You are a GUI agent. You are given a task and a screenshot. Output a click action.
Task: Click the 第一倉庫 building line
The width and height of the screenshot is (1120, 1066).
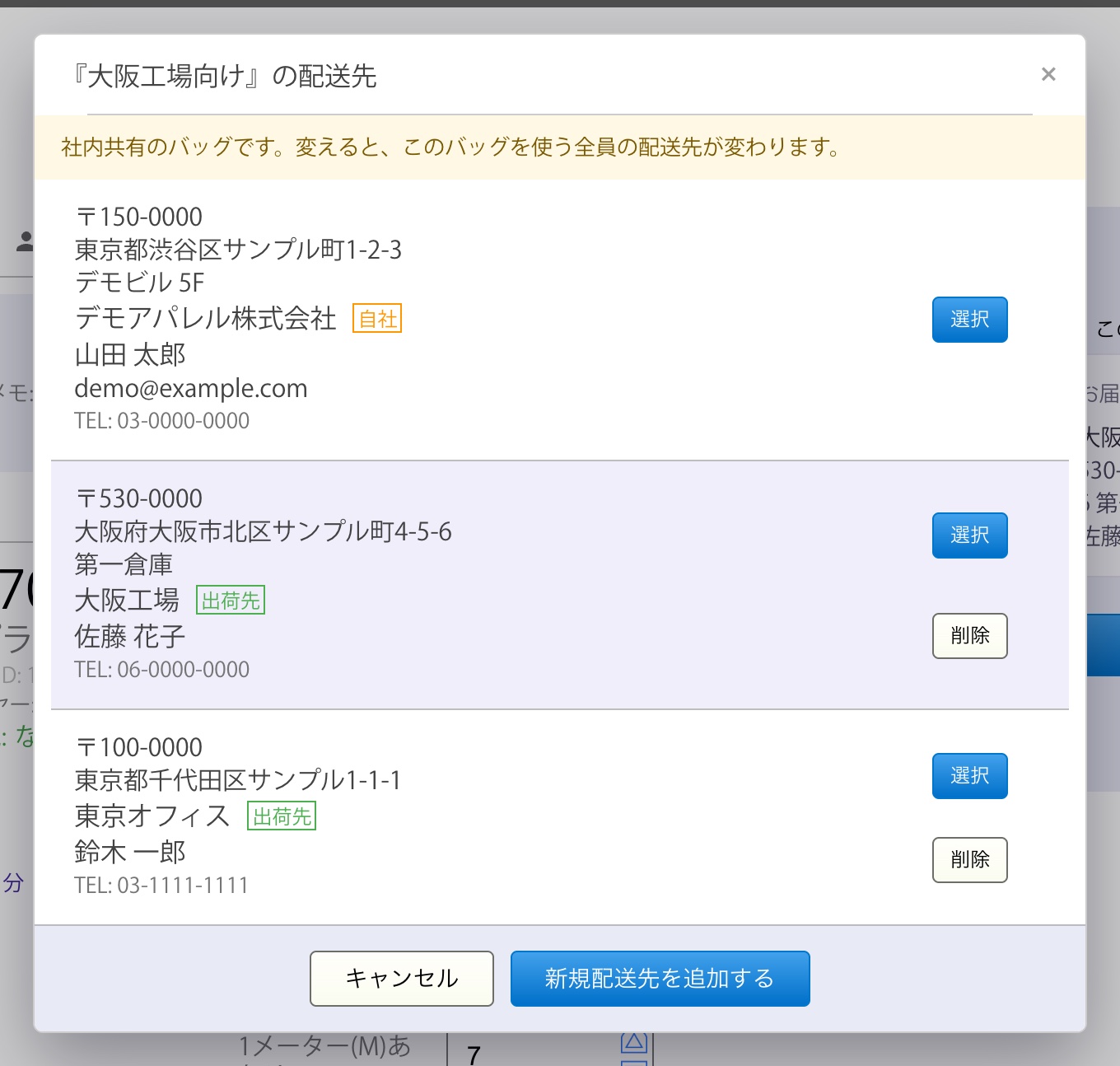click(x=124, y=564)
